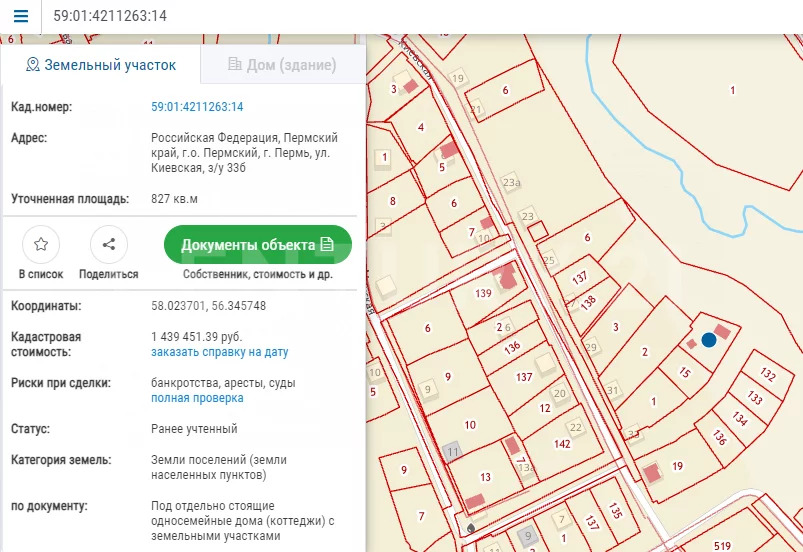Click the Поделиться share icon
This screenshot has height=552, width=803.
[x=109, y=244]
